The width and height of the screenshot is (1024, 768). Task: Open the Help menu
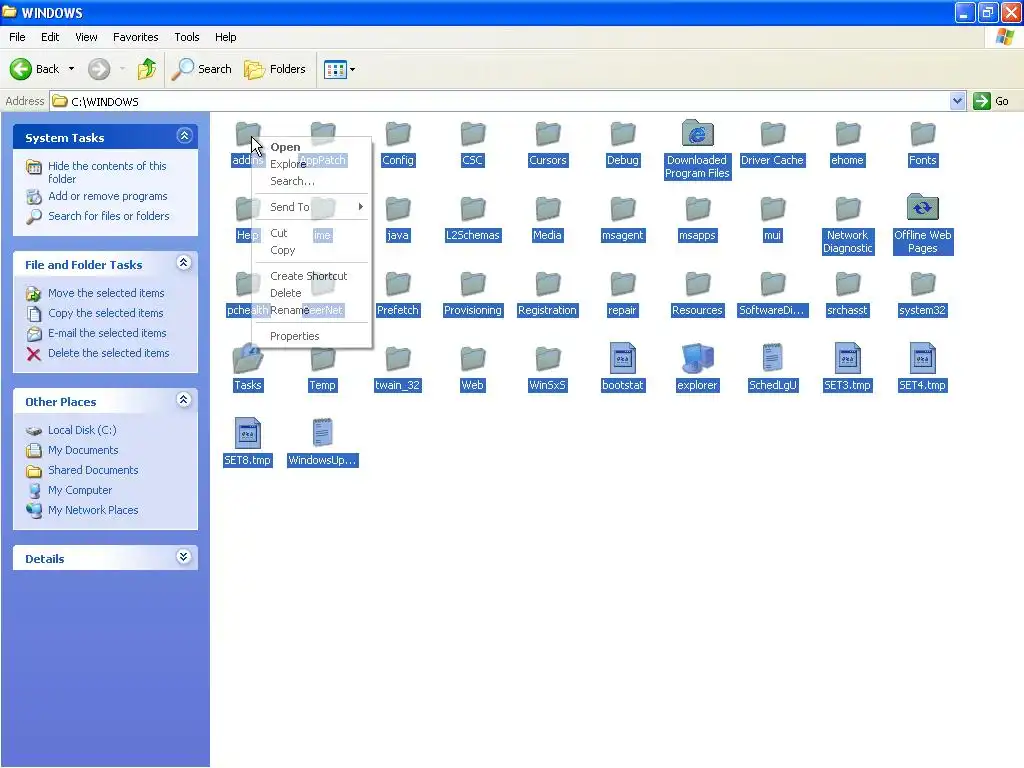(225, 37)
